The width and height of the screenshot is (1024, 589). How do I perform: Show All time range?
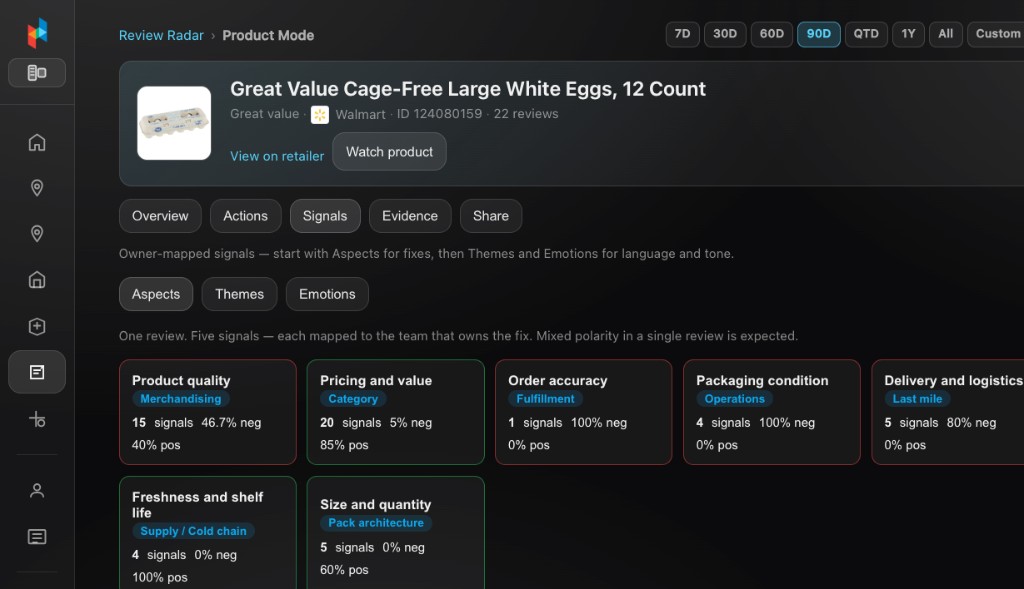[x=946, y=34]
